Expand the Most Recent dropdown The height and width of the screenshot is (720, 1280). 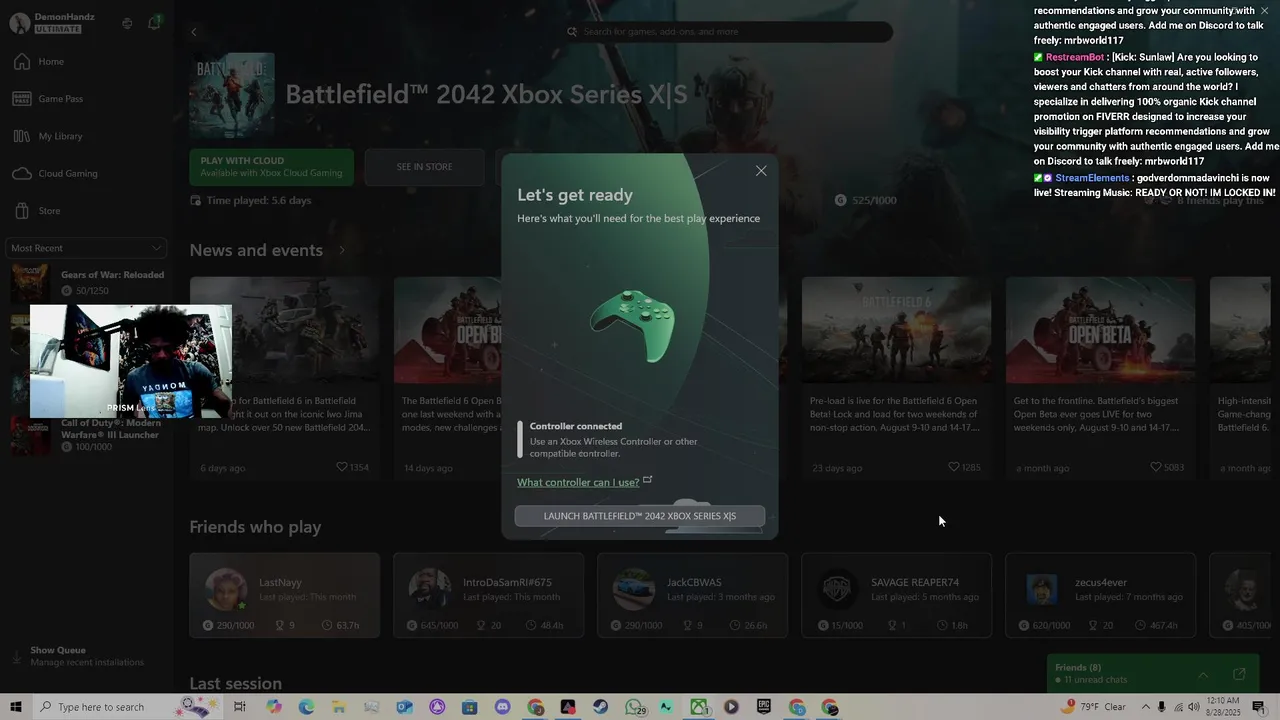click(x=86, y=248)
